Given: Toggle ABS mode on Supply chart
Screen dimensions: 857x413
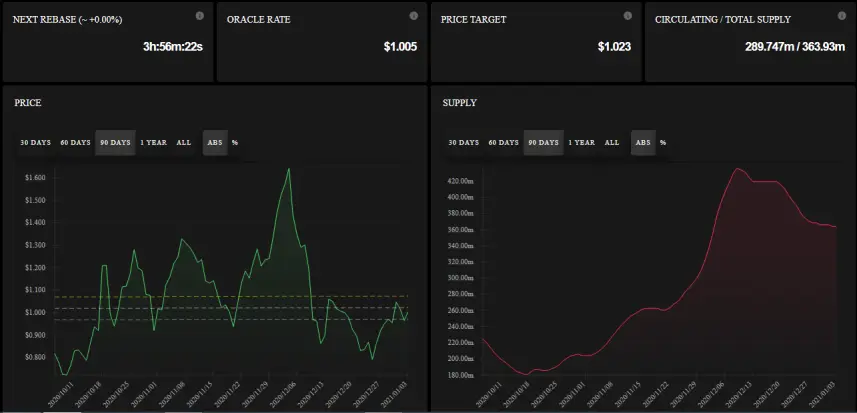Looking at the screenshot, I should pyautogui.click(x=643, y=143).
